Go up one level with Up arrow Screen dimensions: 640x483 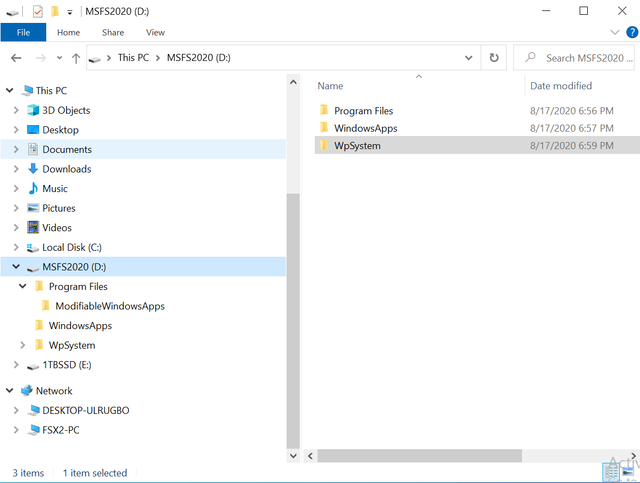click(x=76, y=58)
